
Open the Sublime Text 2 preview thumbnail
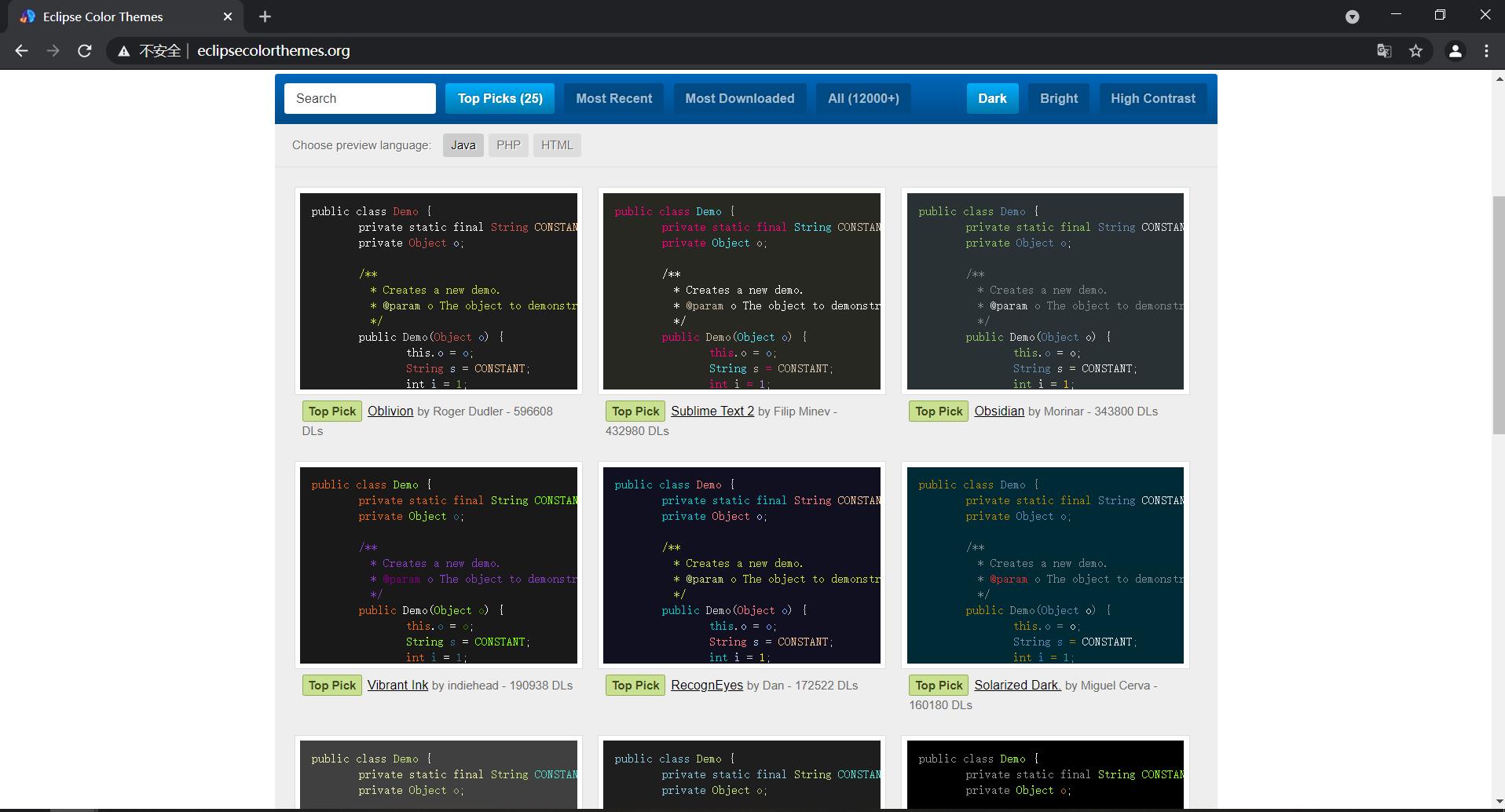coord(742,291)
